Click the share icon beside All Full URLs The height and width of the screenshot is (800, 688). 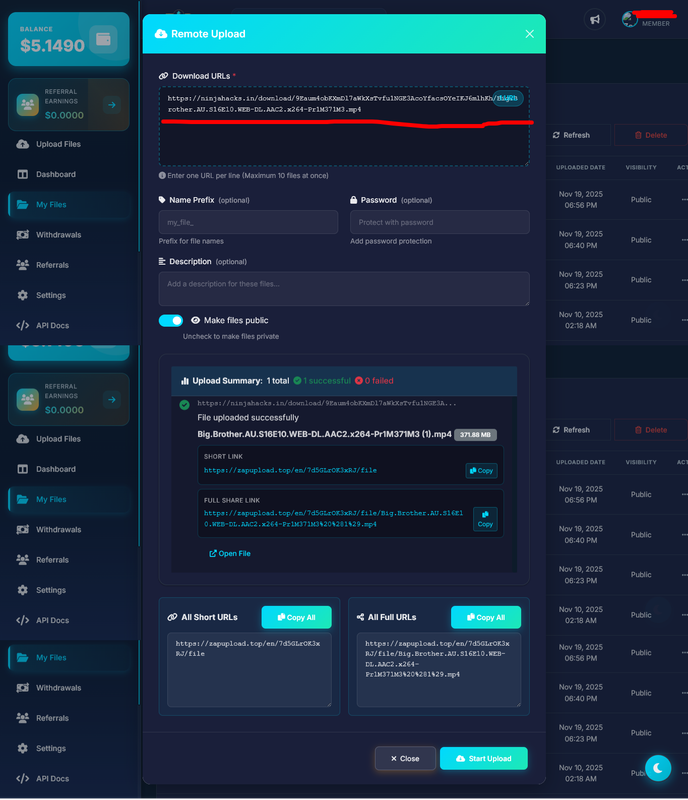[360, 617]
